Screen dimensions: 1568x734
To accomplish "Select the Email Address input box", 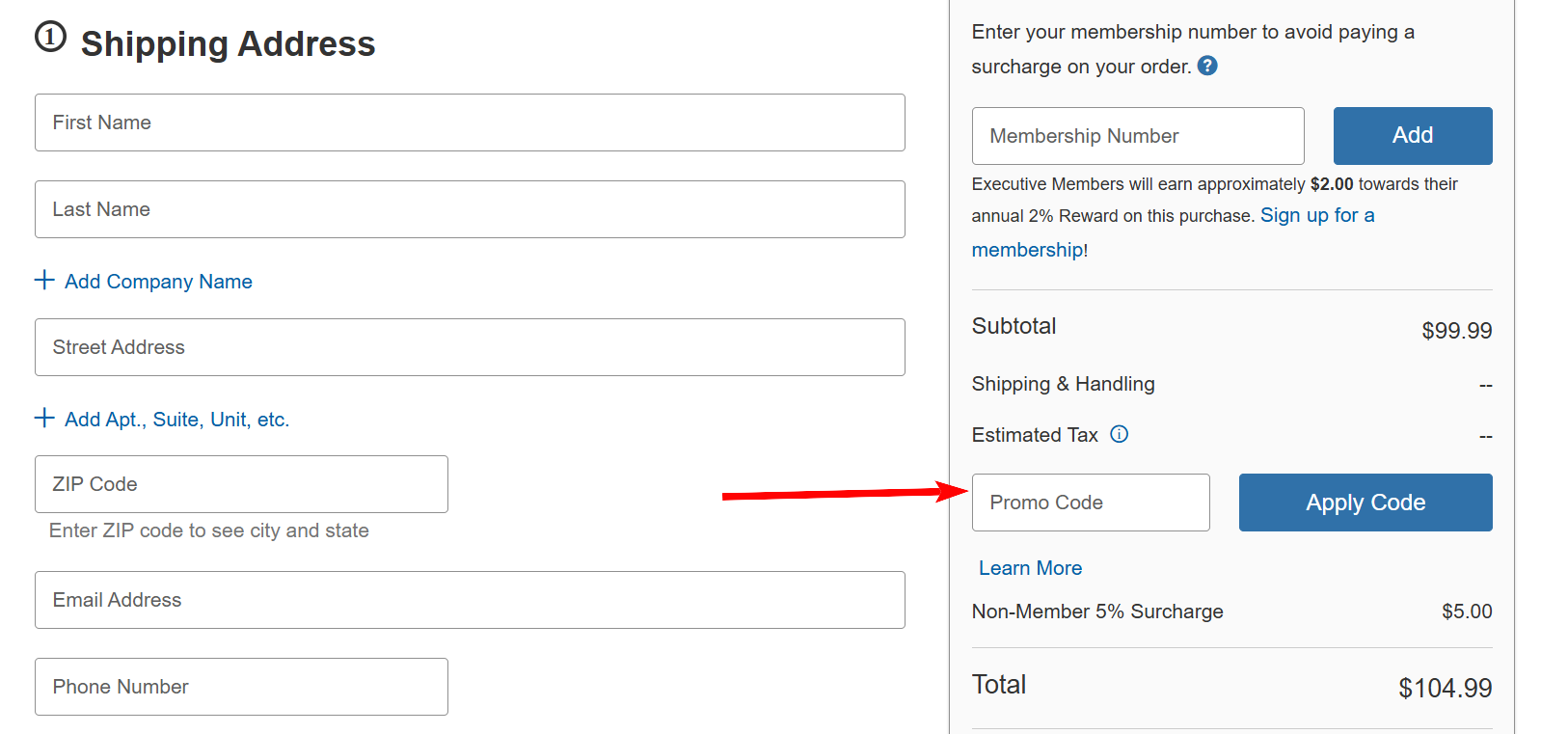I will [470, 599].
